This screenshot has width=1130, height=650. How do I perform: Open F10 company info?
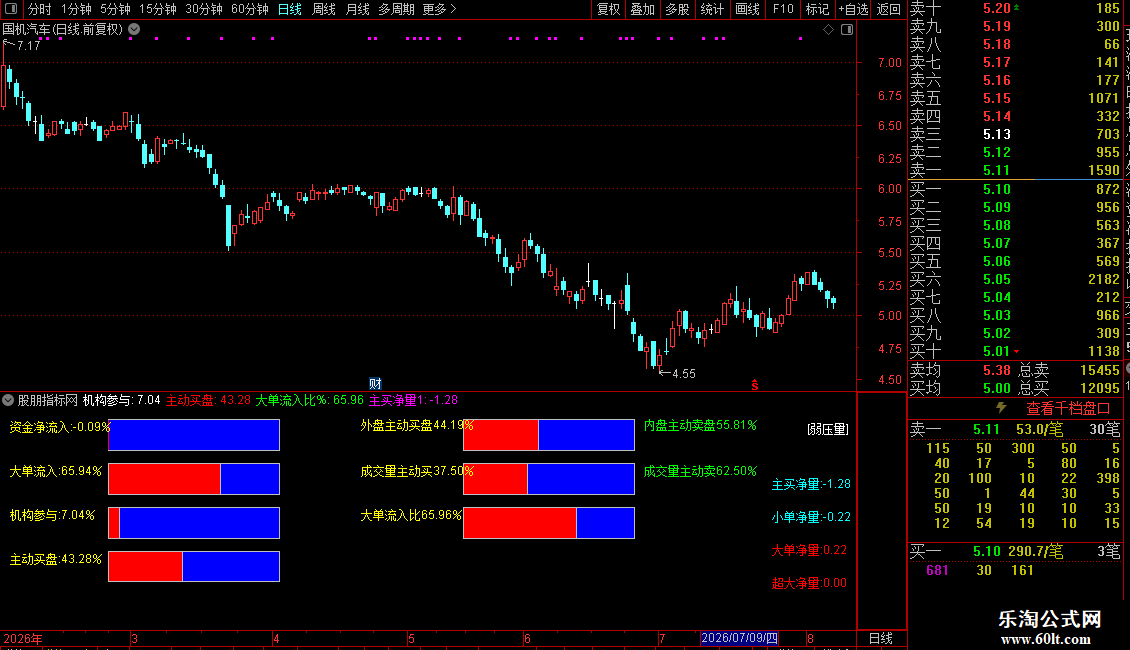click(783, 9)
